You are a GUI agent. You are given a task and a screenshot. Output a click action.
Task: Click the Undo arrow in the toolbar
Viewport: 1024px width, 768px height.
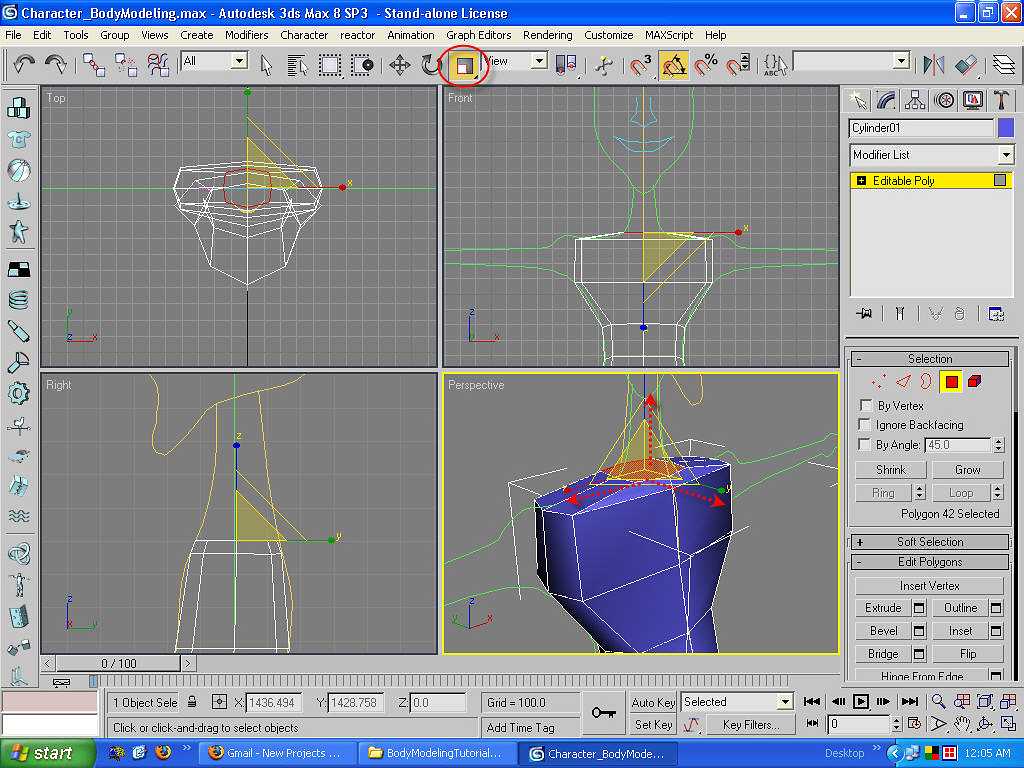24,64
